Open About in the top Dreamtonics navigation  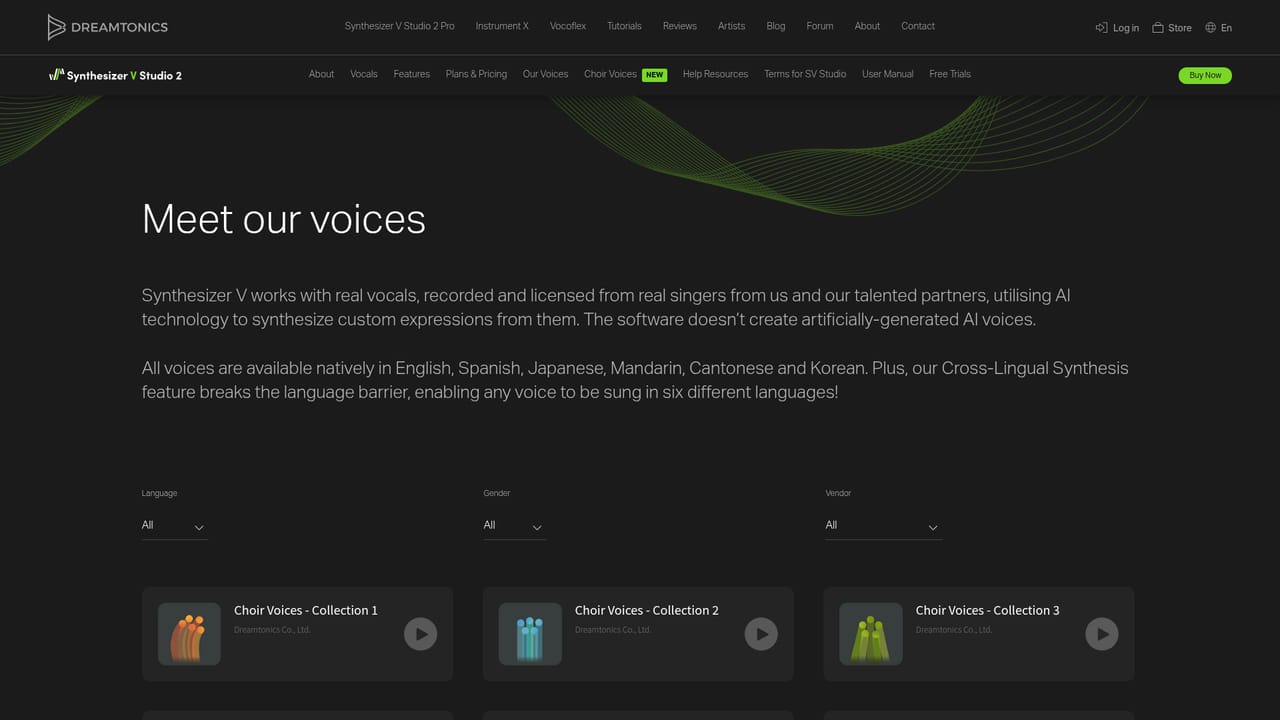(x=867, y=26)
